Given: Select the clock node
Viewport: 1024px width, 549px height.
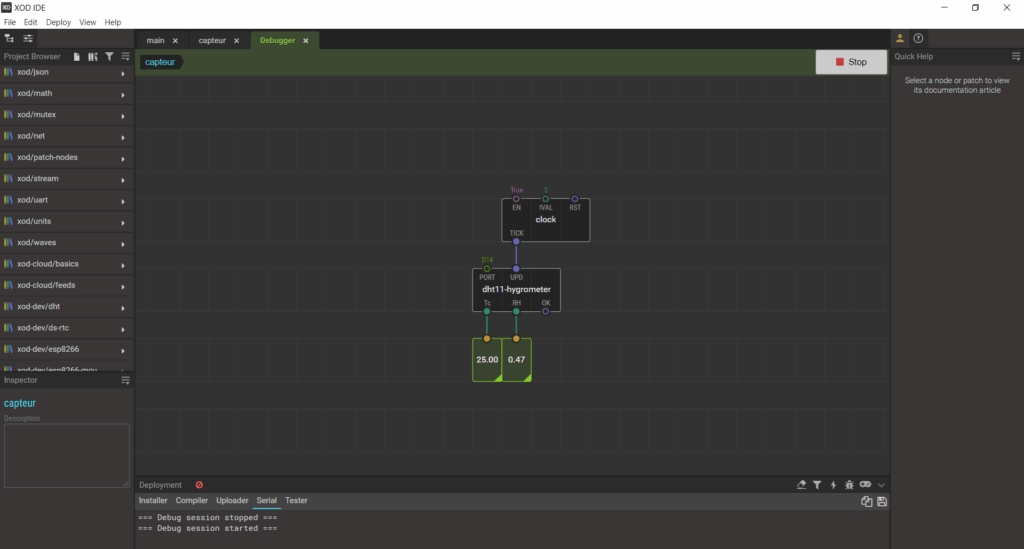Looking at the screenshot, I should click(546, 220).
